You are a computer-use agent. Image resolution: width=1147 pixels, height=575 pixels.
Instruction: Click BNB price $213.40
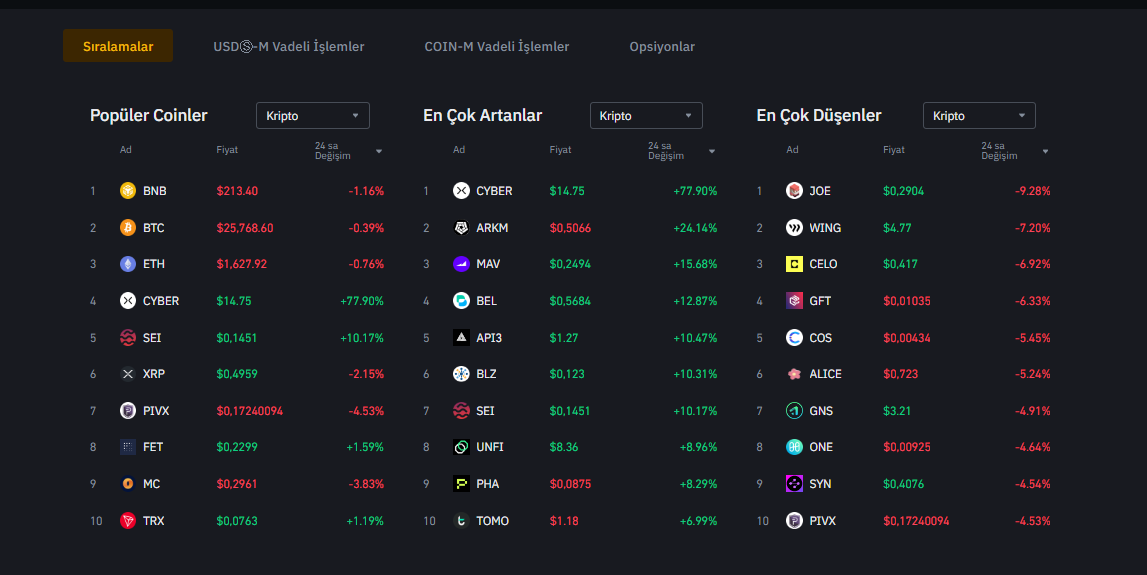point(237,191)
